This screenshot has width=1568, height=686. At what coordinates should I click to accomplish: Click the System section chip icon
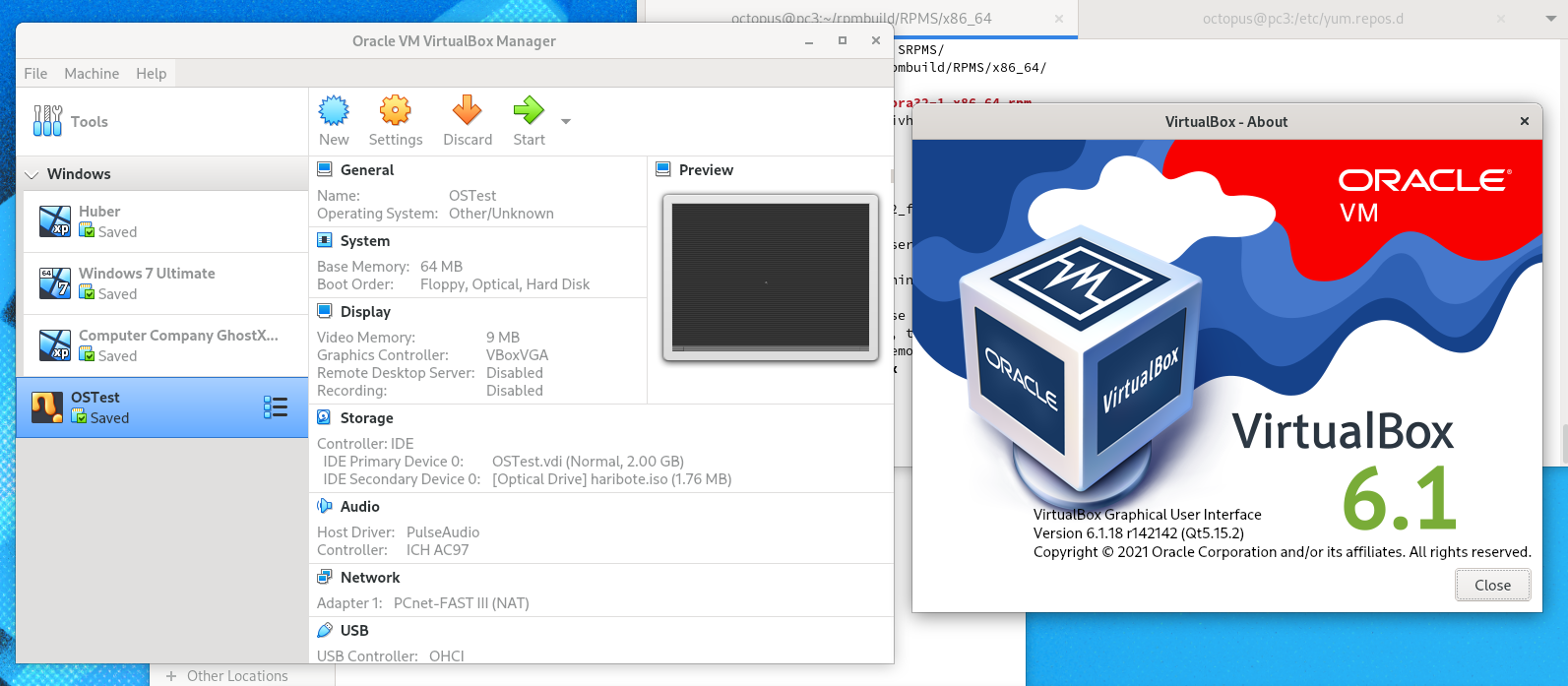click(325, 240)
